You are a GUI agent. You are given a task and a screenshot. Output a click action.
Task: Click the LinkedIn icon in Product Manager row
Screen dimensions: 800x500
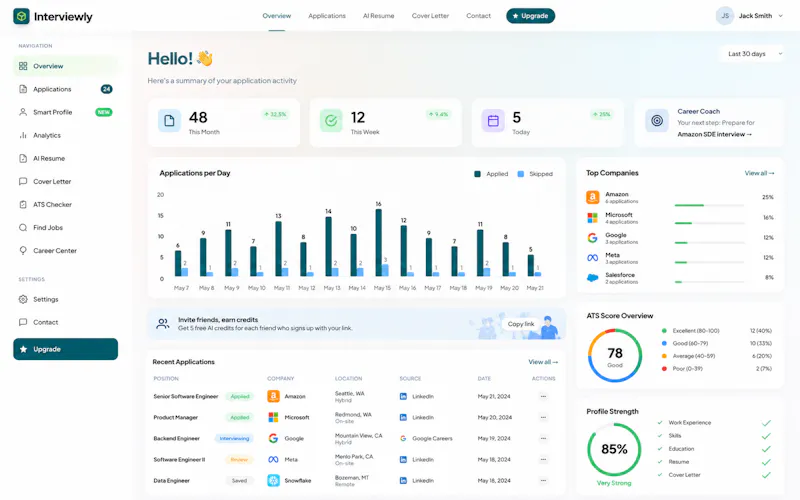tap(403, 417)
